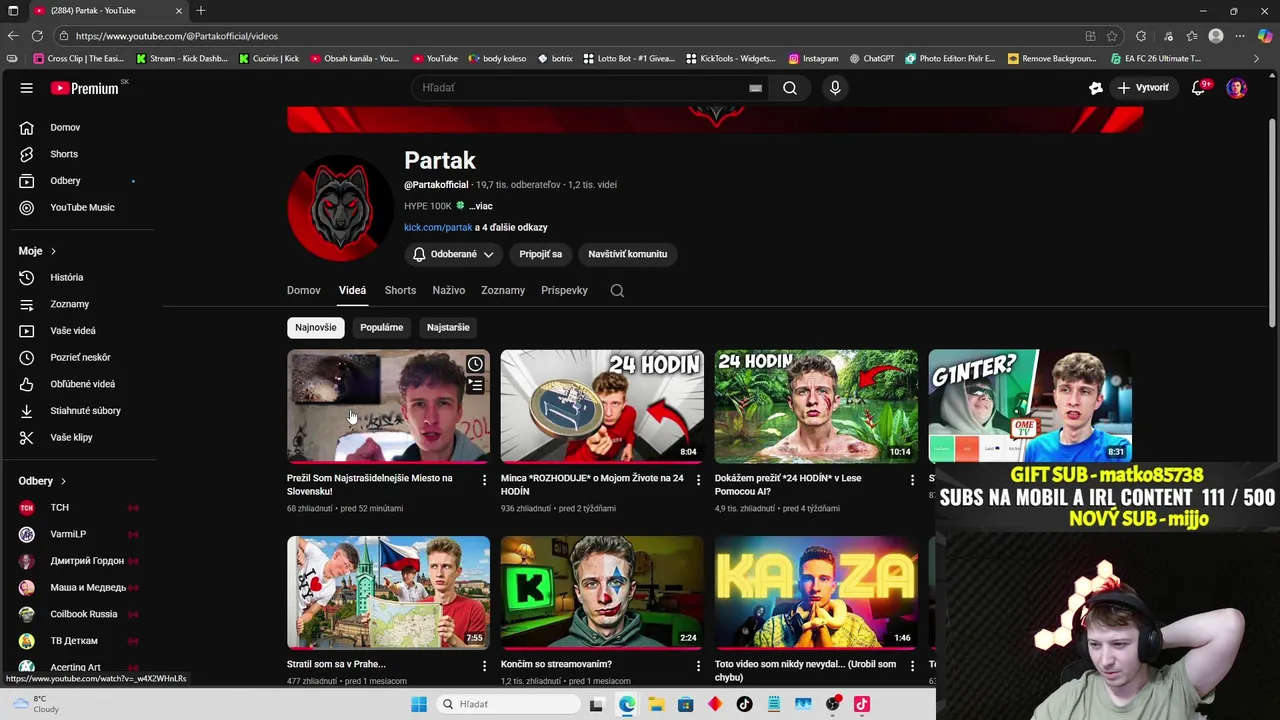1280x720 pixels.
Task: Open the YouTube hamburger guide menu
Action: 27,88
